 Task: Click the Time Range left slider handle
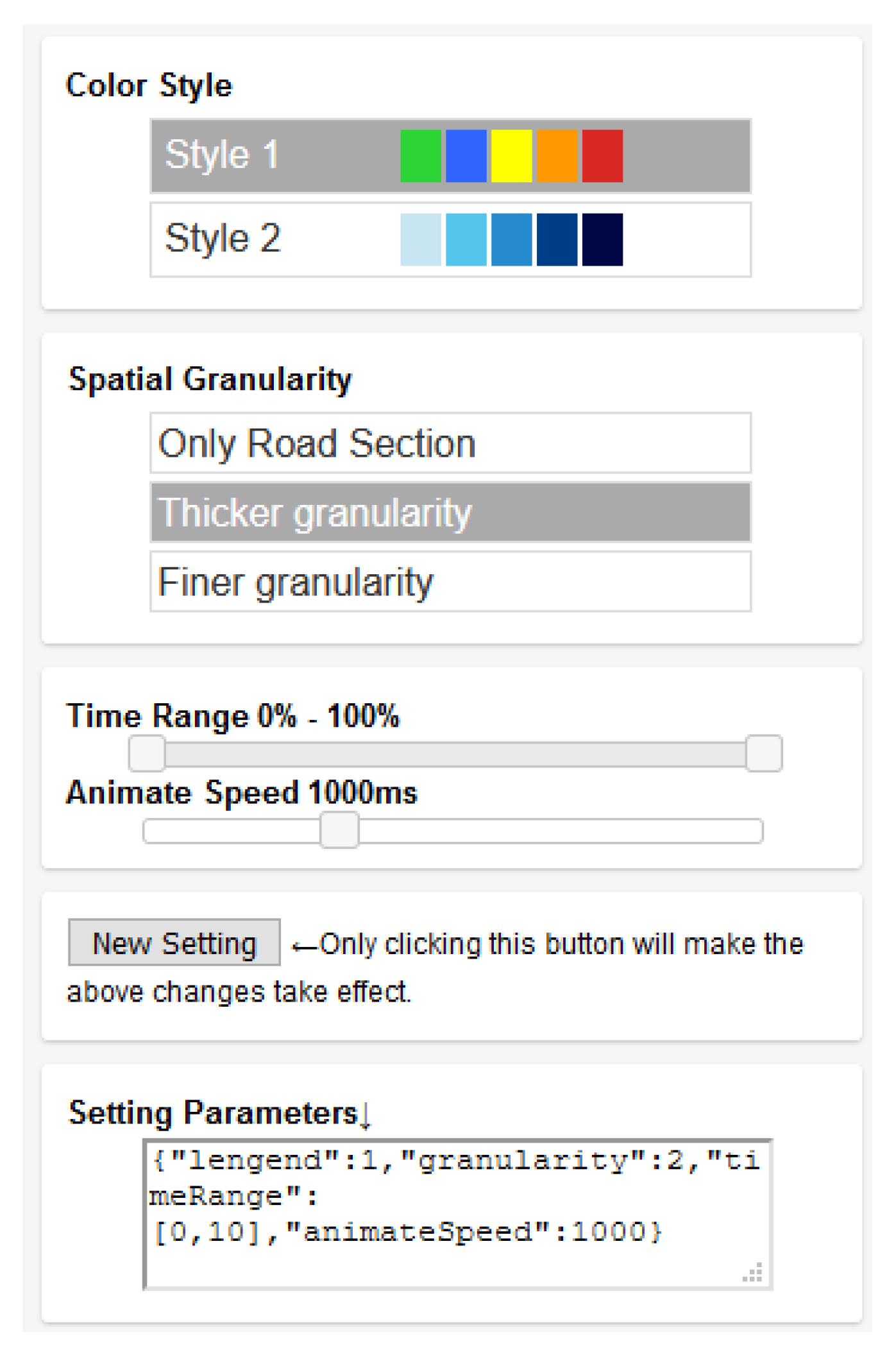(x=147, y=753)
